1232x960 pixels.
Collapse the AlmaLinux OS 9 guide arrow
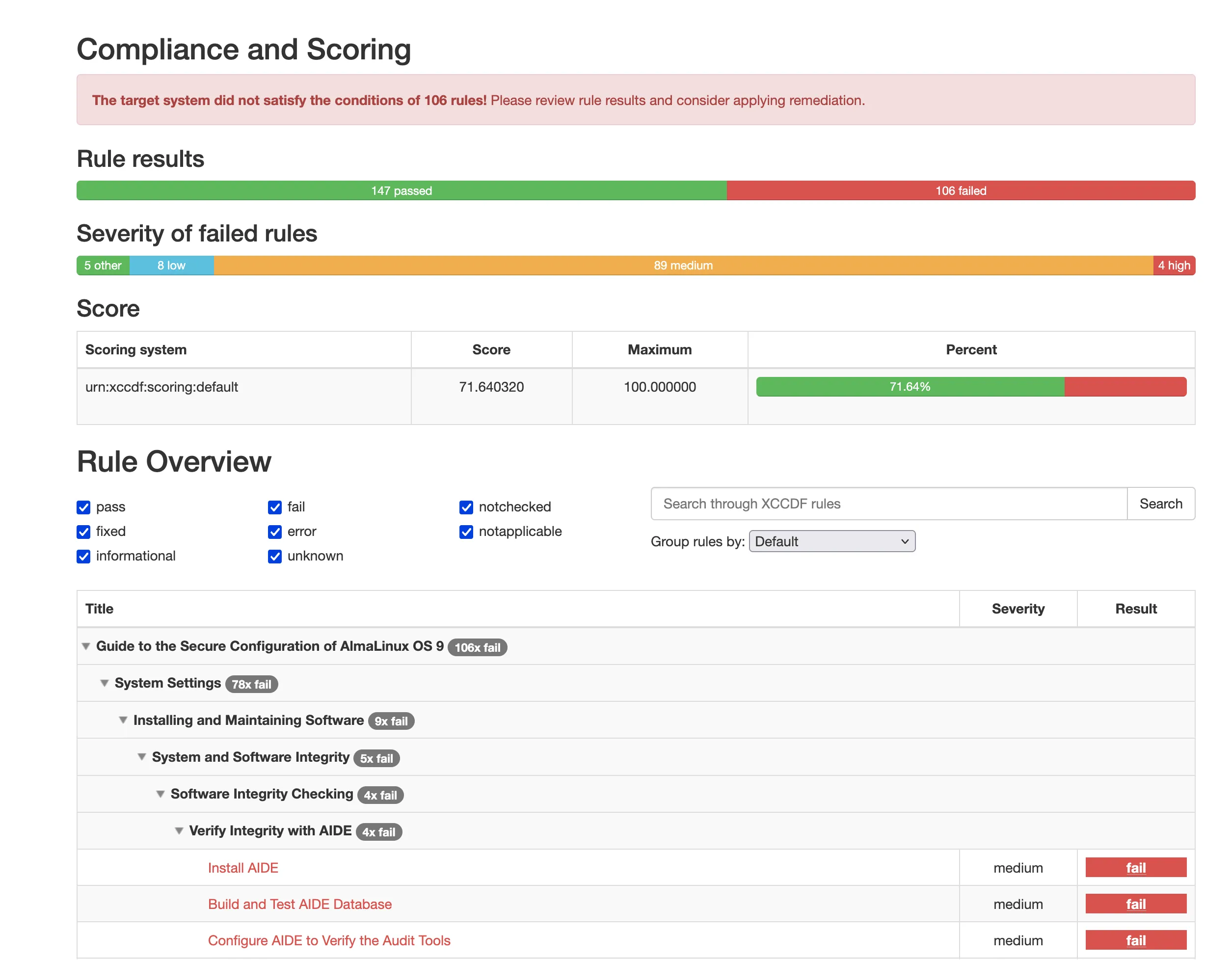point(86,646)
